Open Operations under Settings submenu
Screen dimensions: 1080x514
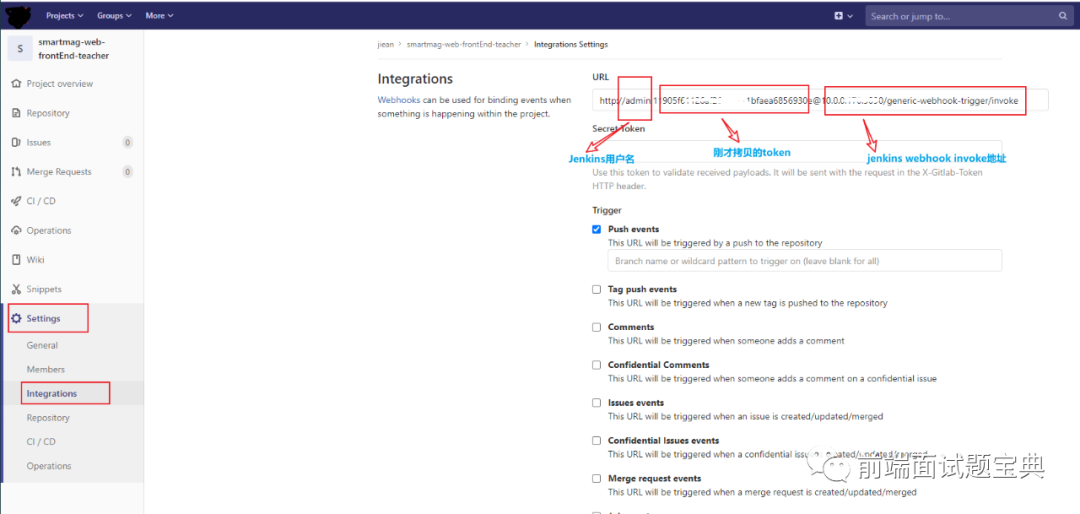(x=49, y=466)
